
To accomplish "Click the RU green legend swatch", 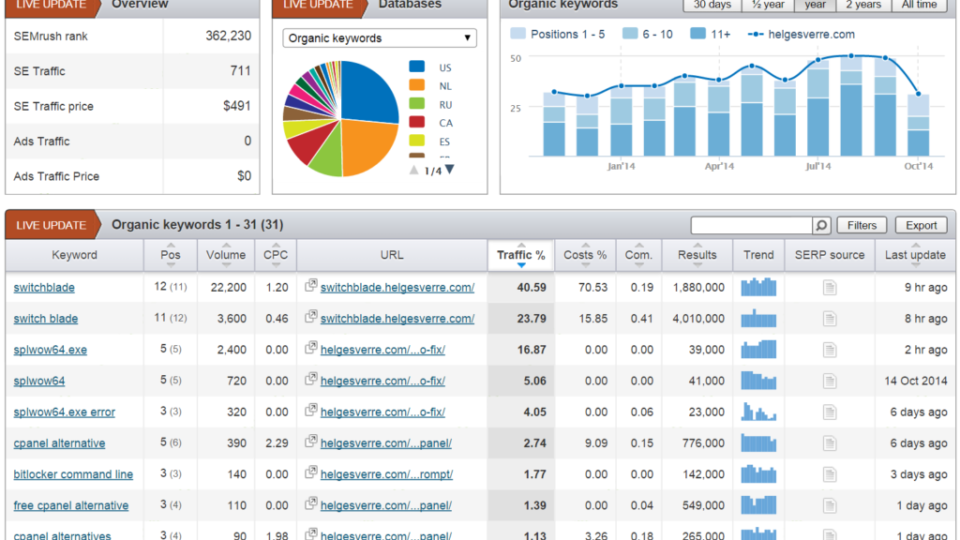I will [417, 104].
